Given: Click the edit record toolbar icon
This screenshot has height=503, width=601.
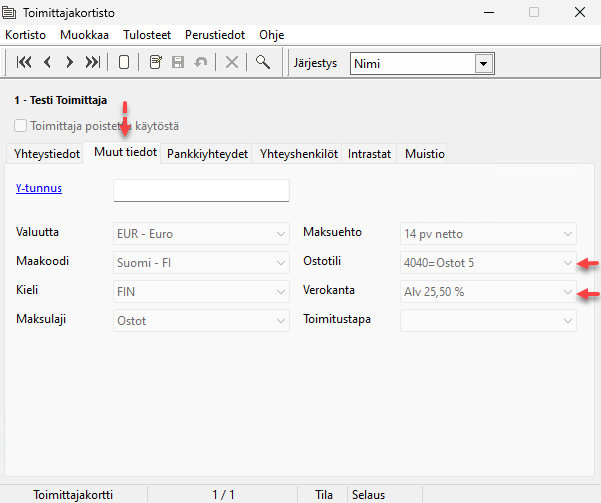Looking at the screenshot, I should tap(156, 62).
